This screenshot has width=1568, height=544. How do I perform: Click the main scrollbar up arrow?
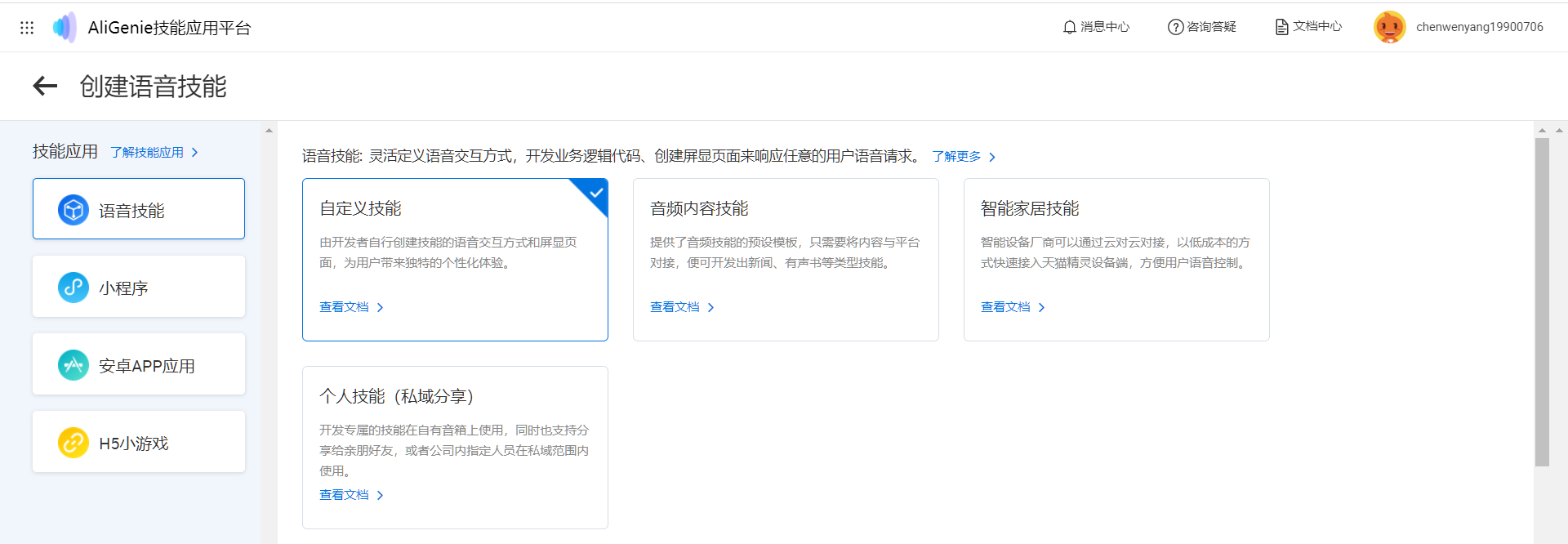1542,131
